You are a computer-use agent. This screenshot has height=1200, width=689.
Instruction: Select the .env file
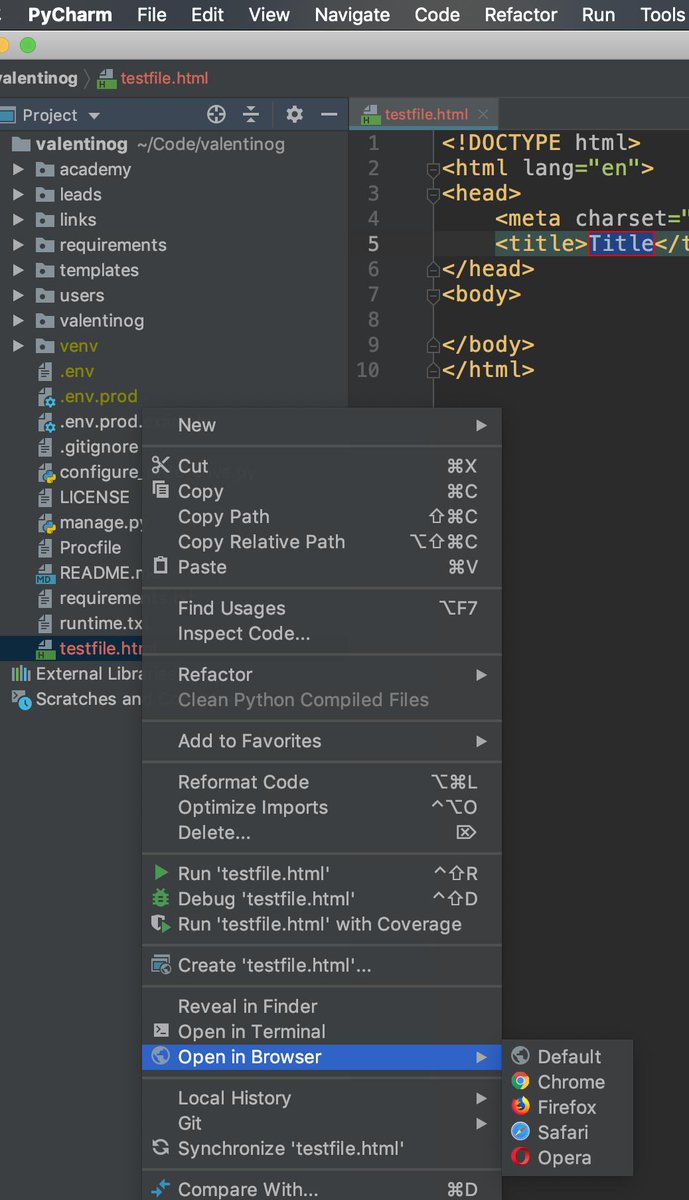(x=77, y=371)
